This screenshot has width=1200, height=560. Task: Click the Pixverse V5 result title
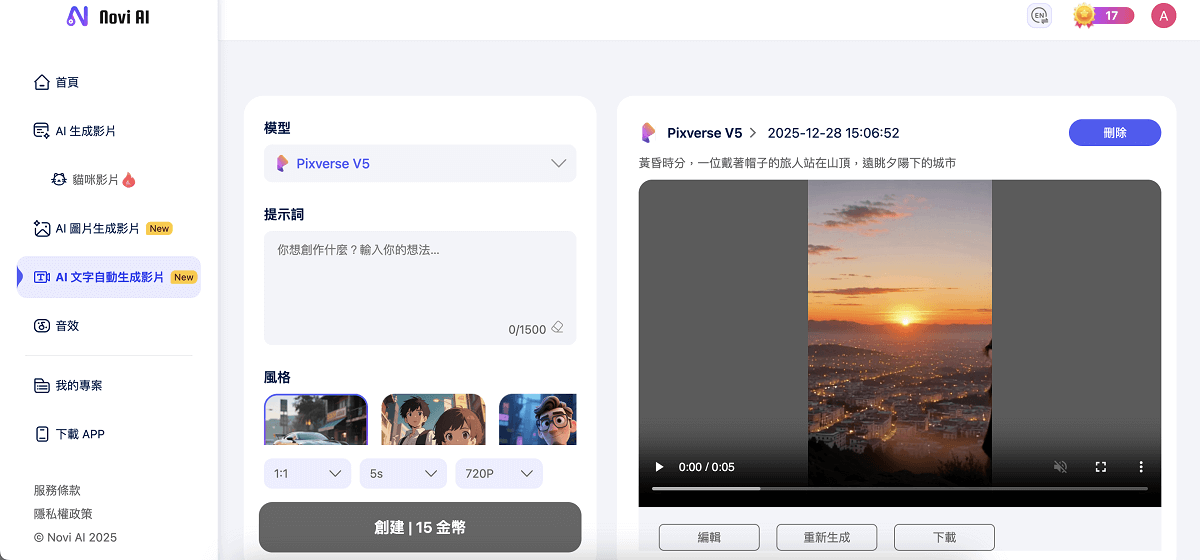coord(705,133)
